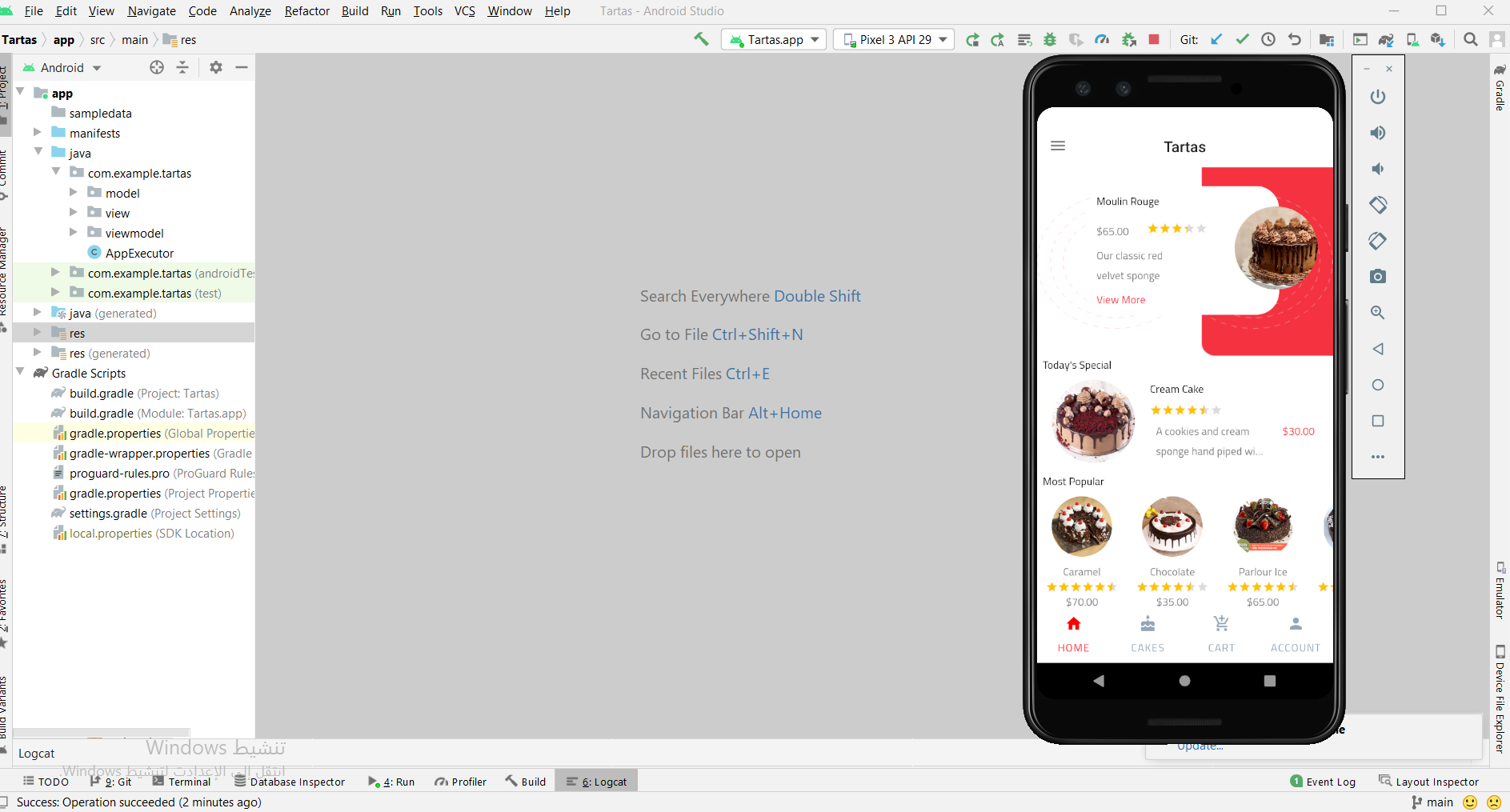Expand the manifests folder
1510x812 pixels.
tap(38, 133)
